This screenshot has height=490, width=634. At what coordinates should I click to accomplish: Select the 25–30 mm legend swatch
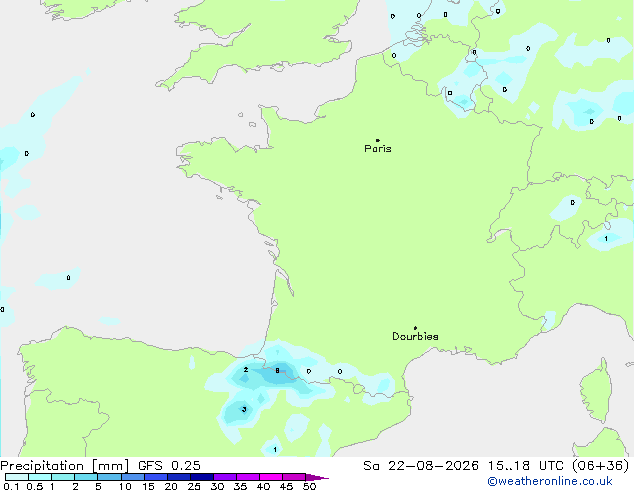(x=202, y=477)
